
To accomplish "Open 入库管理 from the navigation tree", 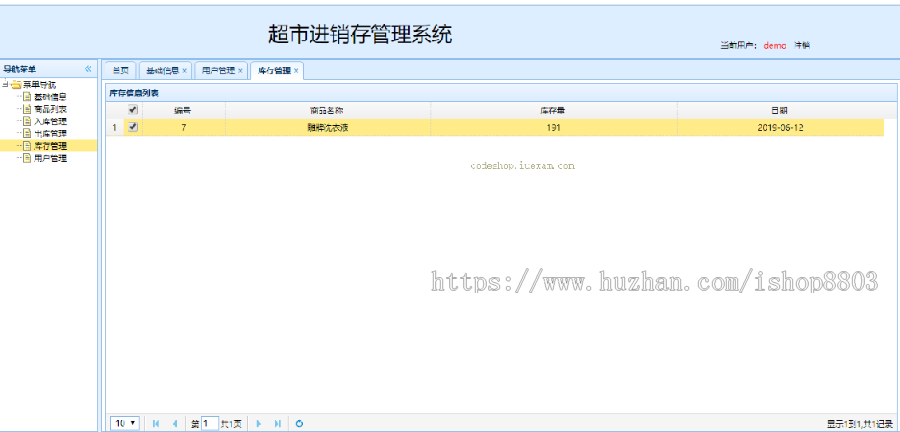I will tap(51, 121).
